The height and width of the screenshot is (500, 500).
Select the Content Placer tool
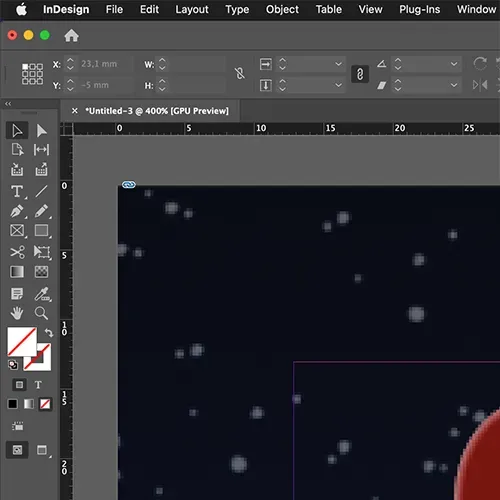(41, 170)
